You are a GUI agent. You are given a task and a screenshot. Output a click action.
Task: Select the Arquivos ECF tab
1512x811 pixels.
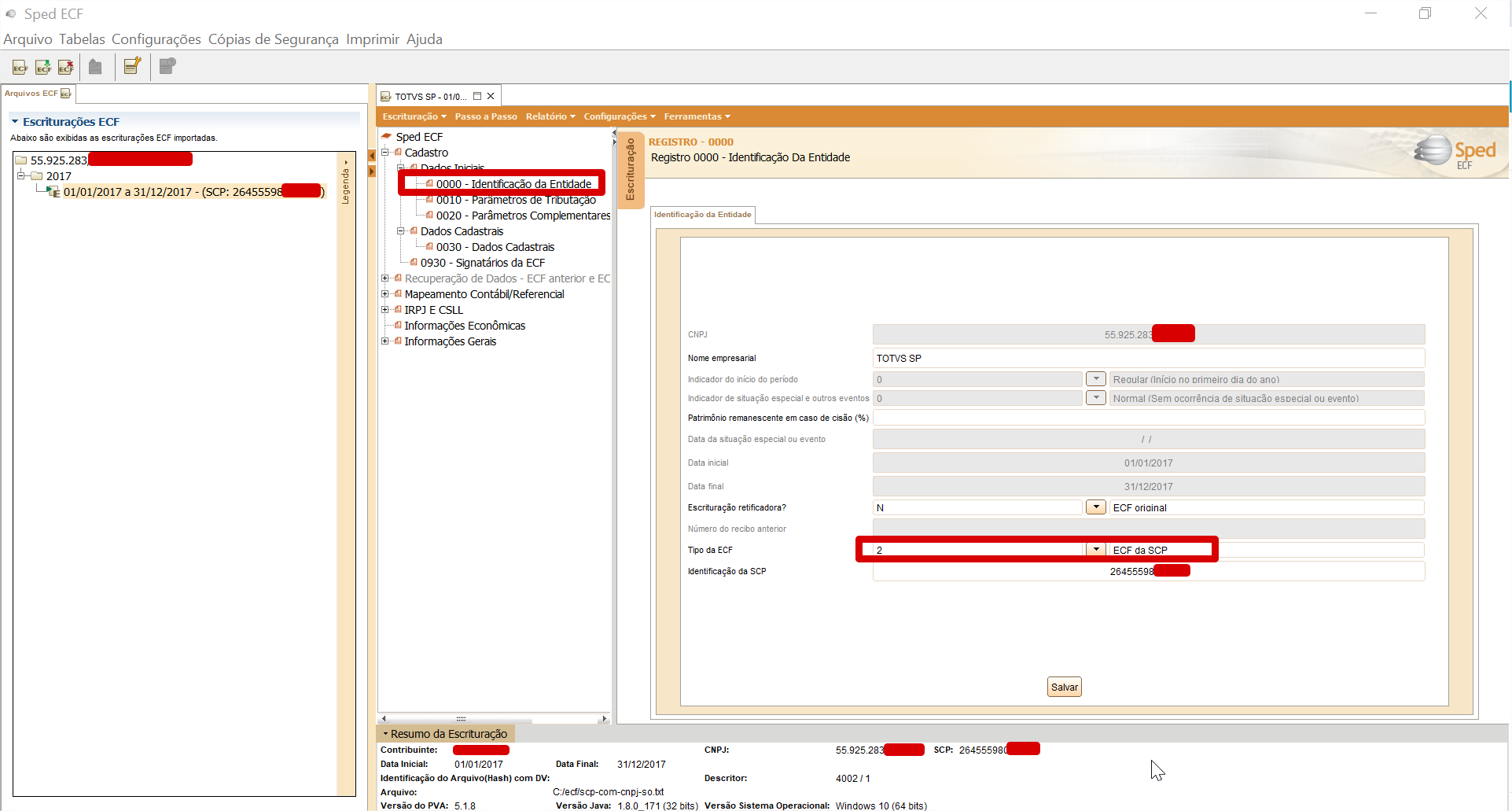(x=38, y=94)
